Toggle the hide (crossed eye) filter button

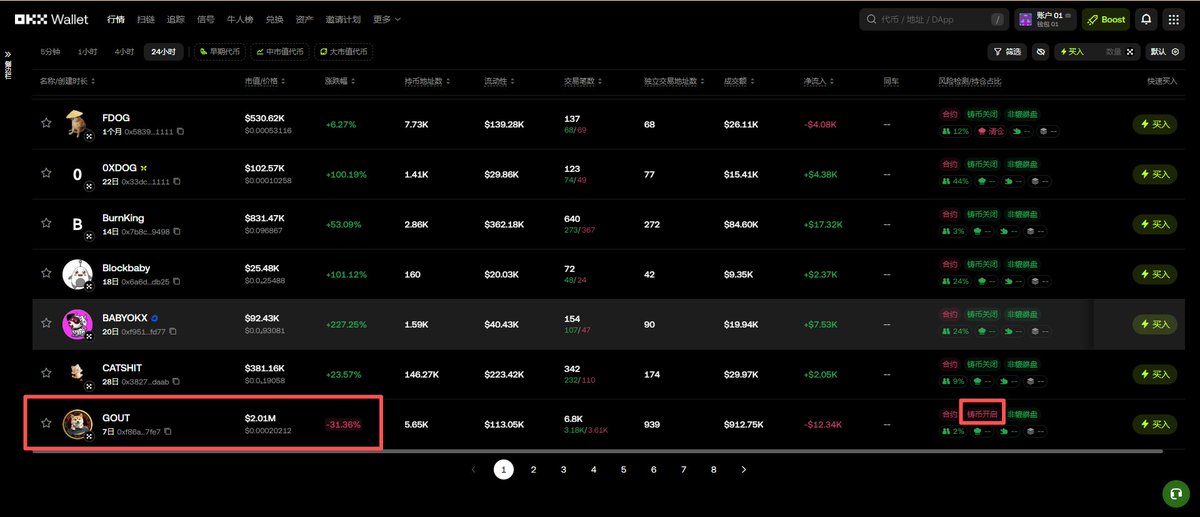1040,51
